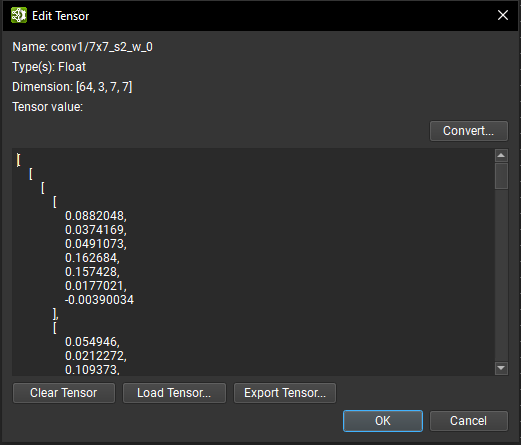Click the Tensor value: label
The height and width of the screenshot is (445, 521).
coord(47,107)
